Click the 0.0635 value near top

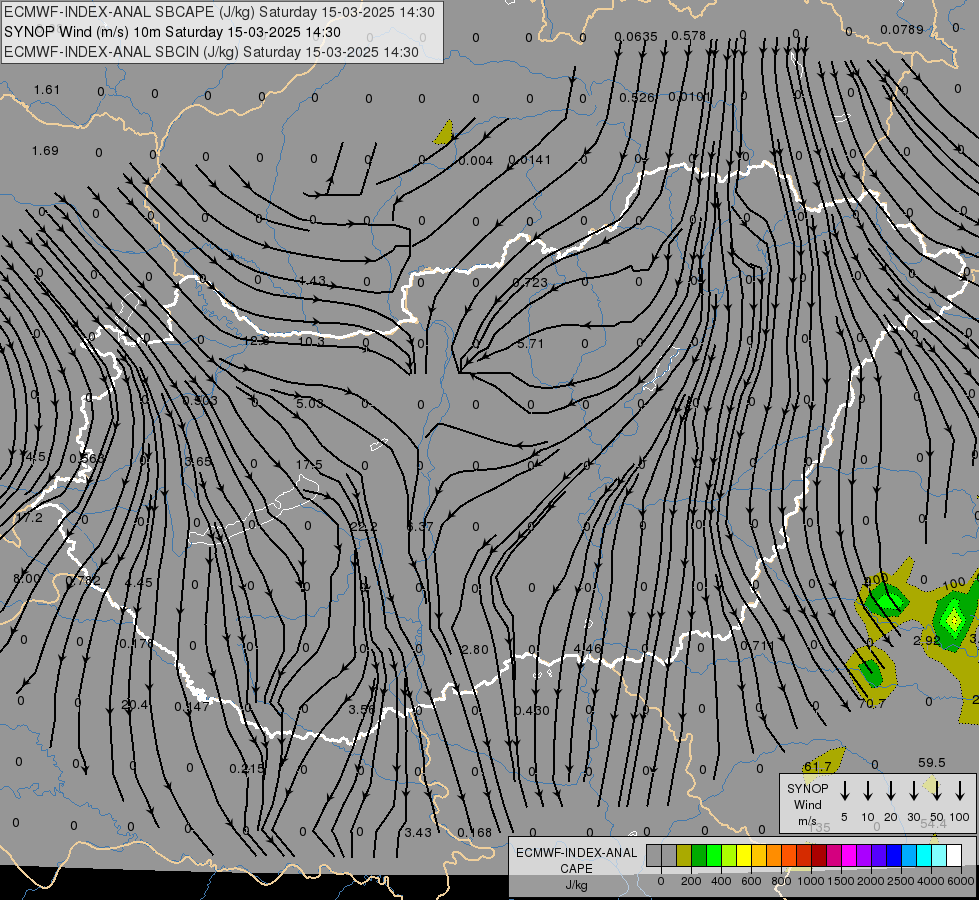pyautogui.click(x=636, y=37)
